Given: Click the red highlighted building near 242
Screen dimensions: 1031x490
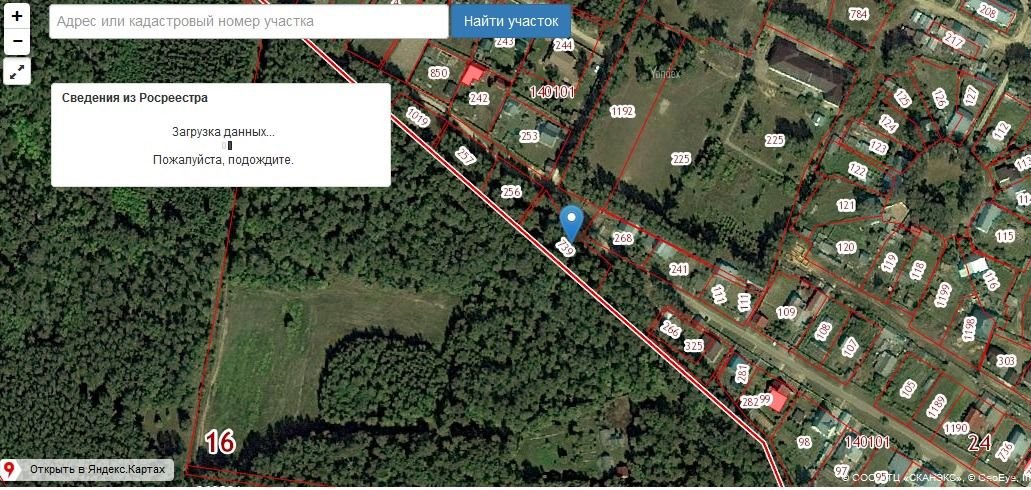Looking at the screenshot, I should pyautogui.click(x=471, y=75).
